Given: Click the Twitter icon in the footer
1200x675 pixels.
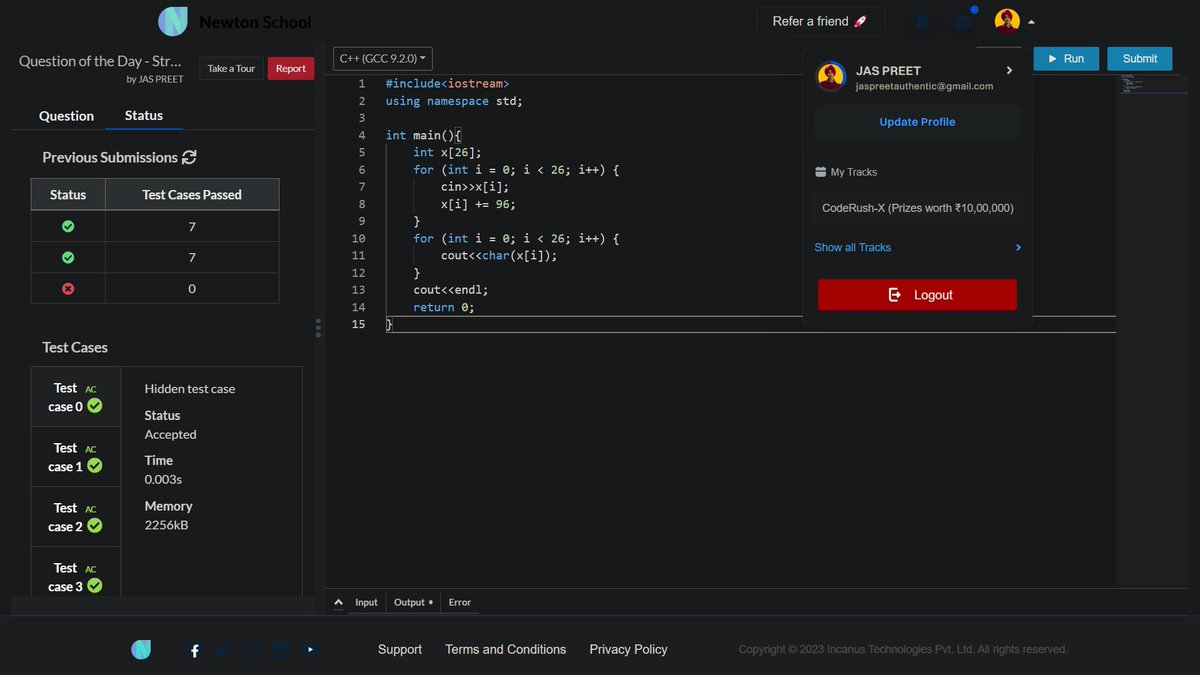Looking at the screenshot, I should pyautogui.click(x=222, y=650).
